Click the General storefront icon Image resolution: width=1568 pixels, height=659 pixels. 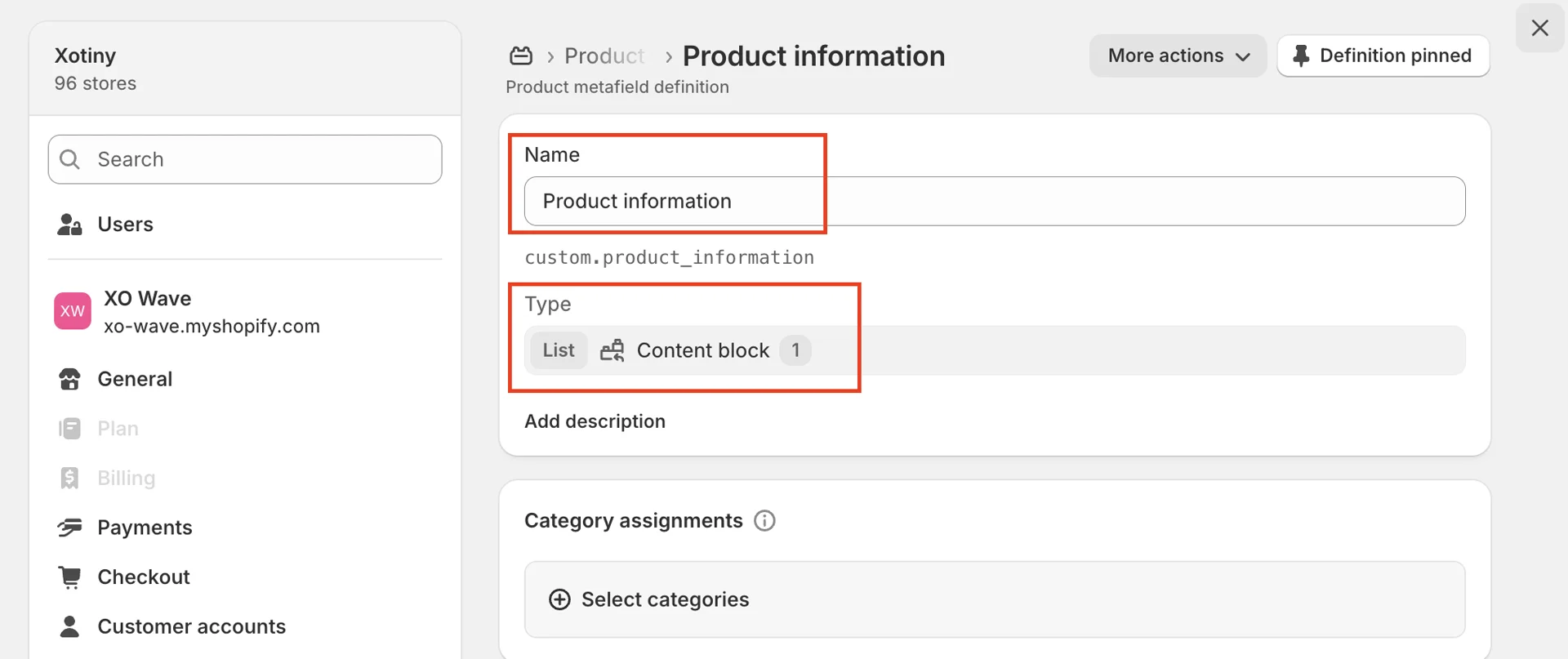(x=70, y=379)
